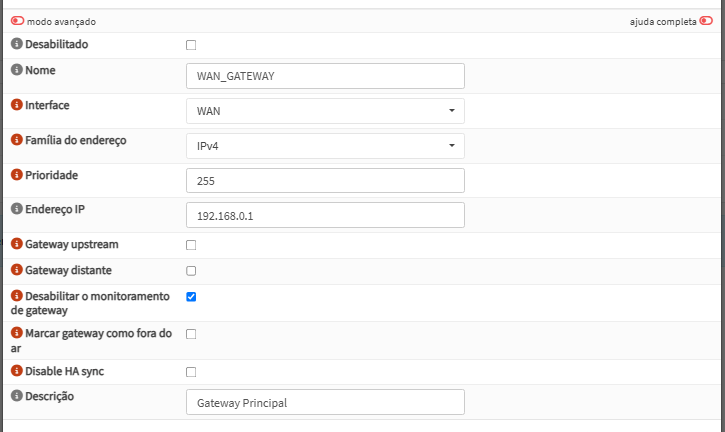Show help for the Prioridade field

tap(17, 174)
